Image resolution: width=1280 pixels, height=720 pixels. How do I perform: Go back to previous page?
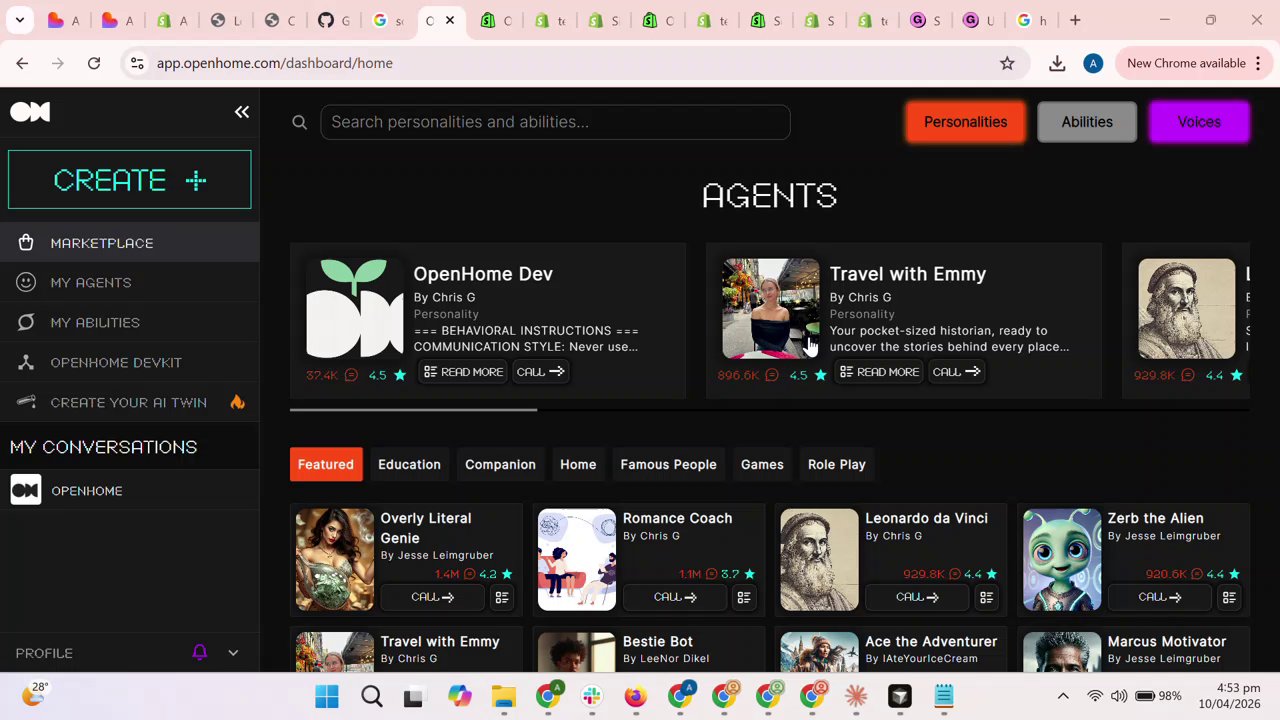(x=22, y=63)
